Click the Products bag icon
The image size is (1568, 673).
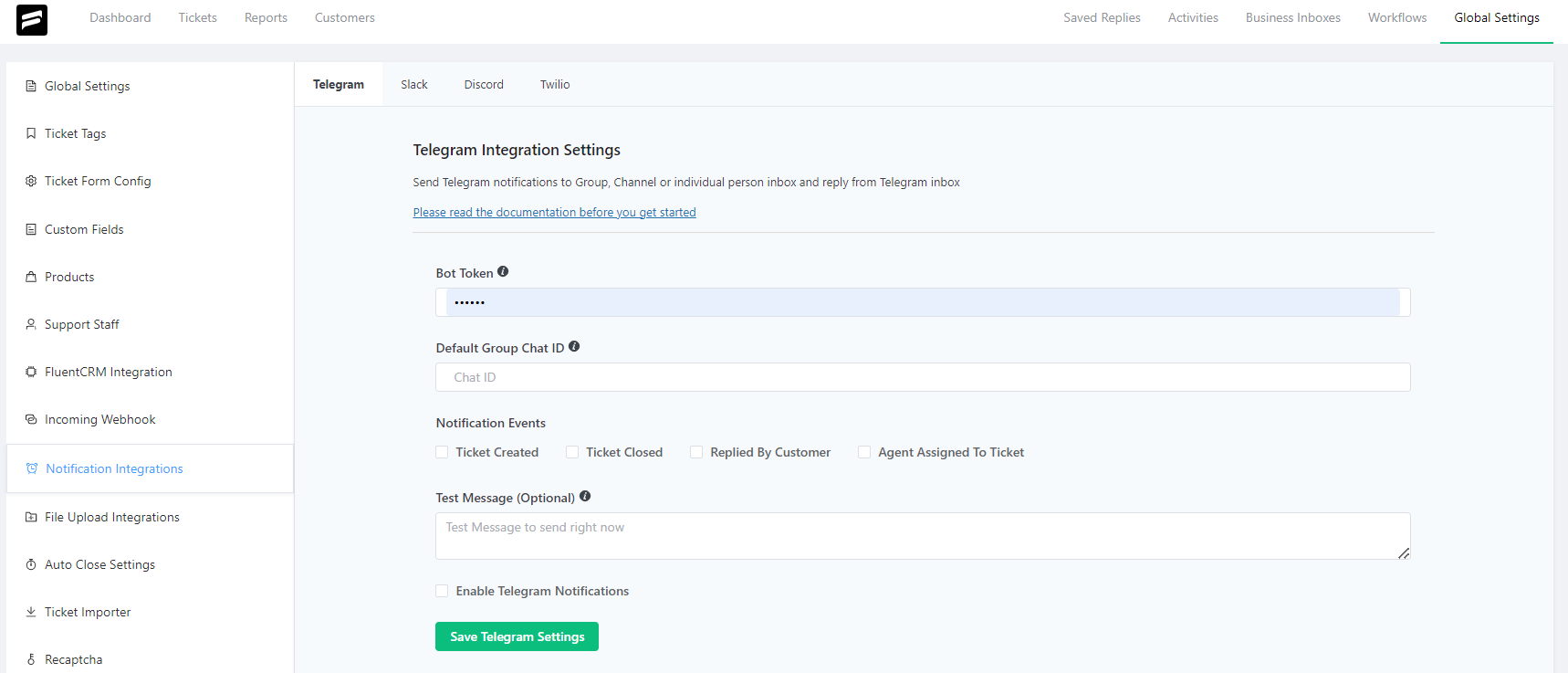[31, 277]
